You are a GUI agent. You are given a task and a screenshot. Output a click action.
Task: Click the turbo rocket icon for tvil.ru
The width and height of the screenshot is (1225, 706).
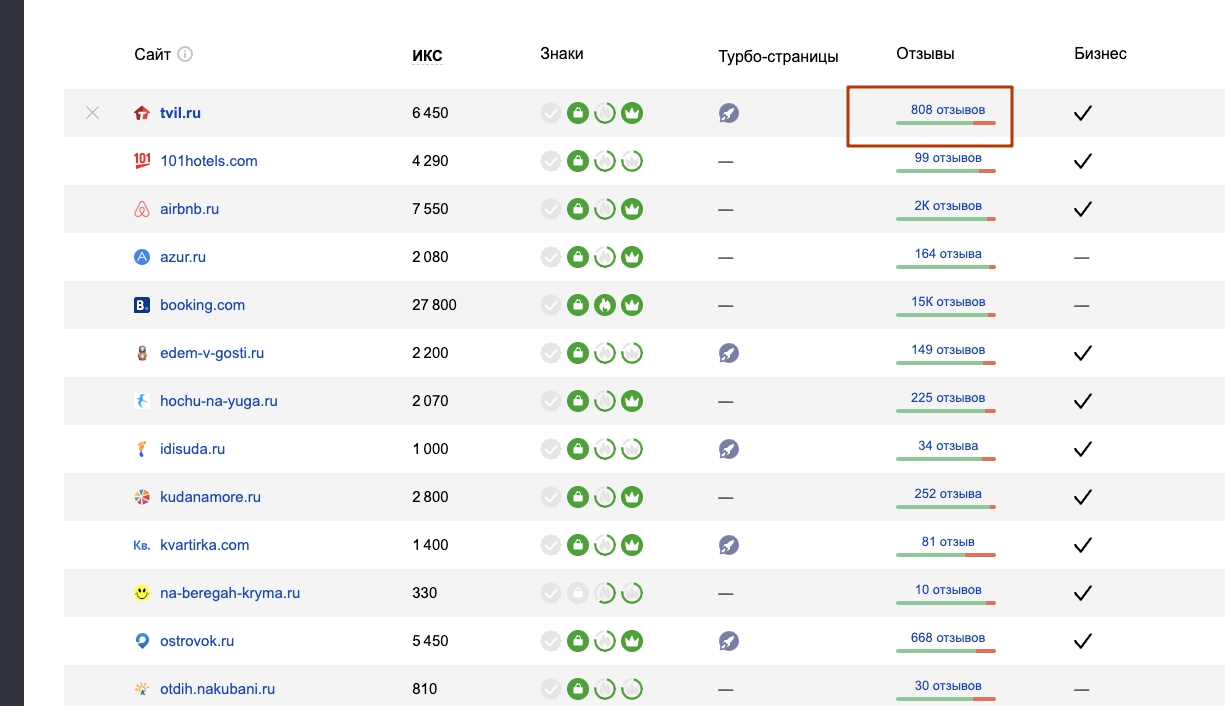[728, 113]
